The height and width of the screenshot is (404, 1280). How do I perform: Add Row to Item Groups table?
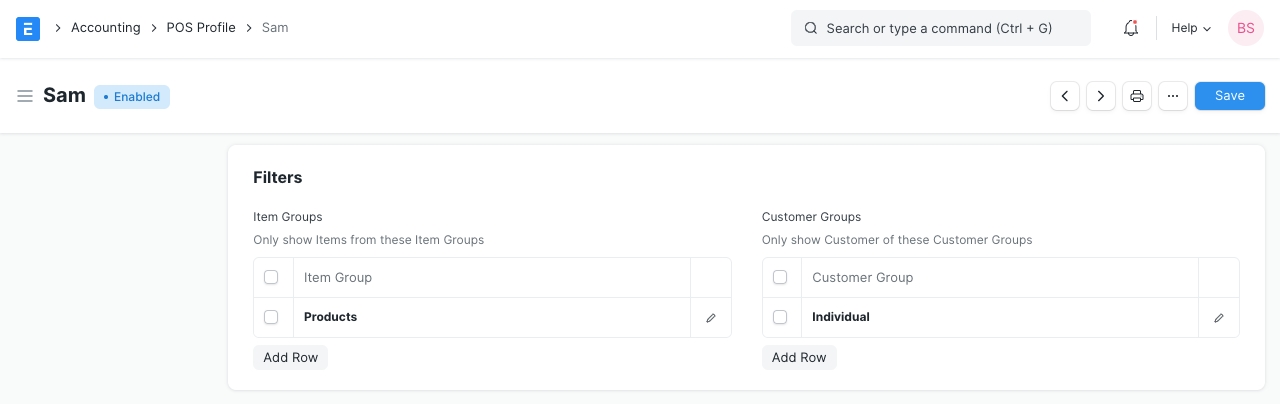click(x=290, y=357)
